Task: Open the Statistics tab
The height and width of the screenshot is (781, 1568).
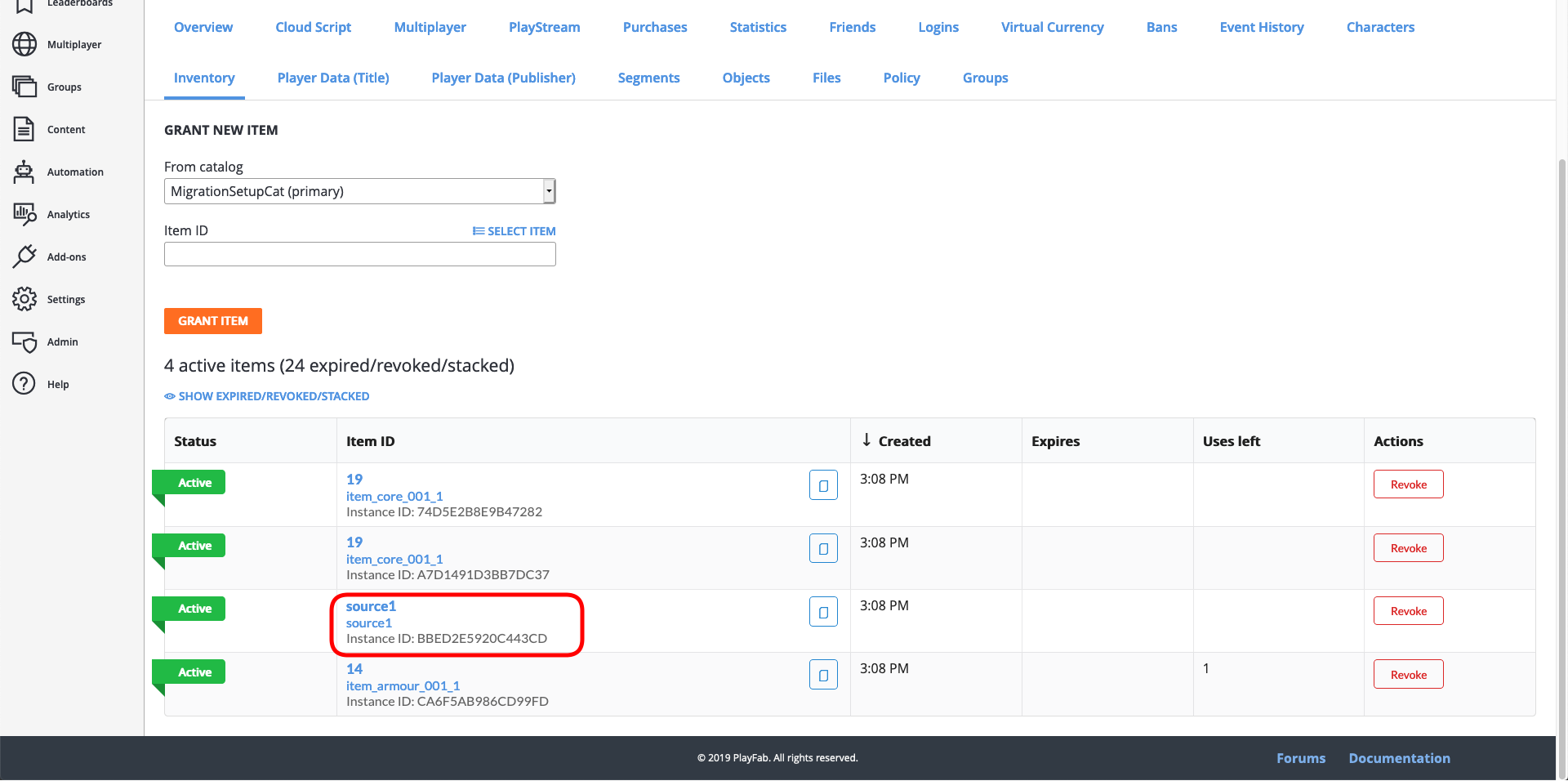Action: click(x=758, y=27)
